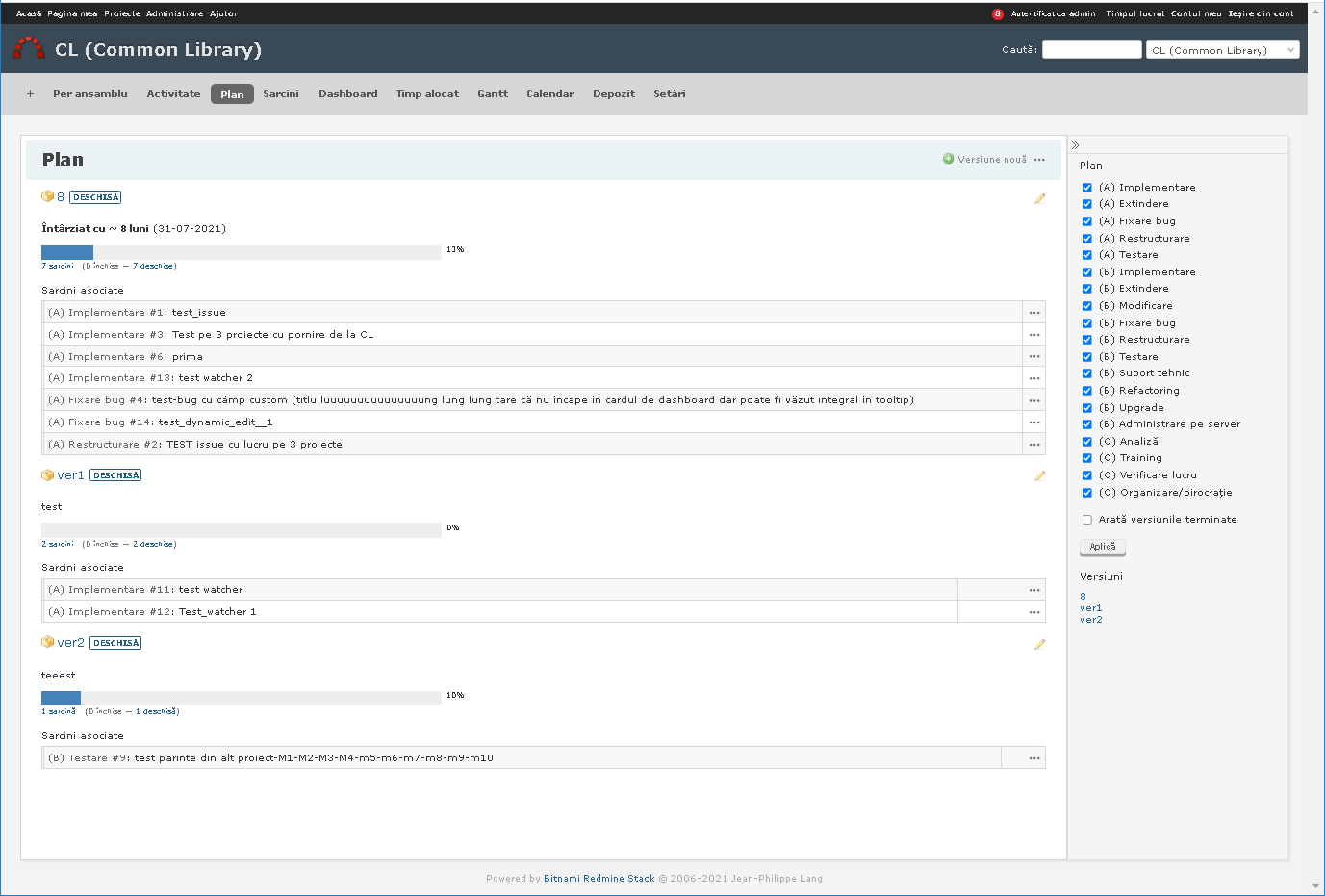
Task: Open the CL (Common Library) project selector
Action: point(1222,49)
